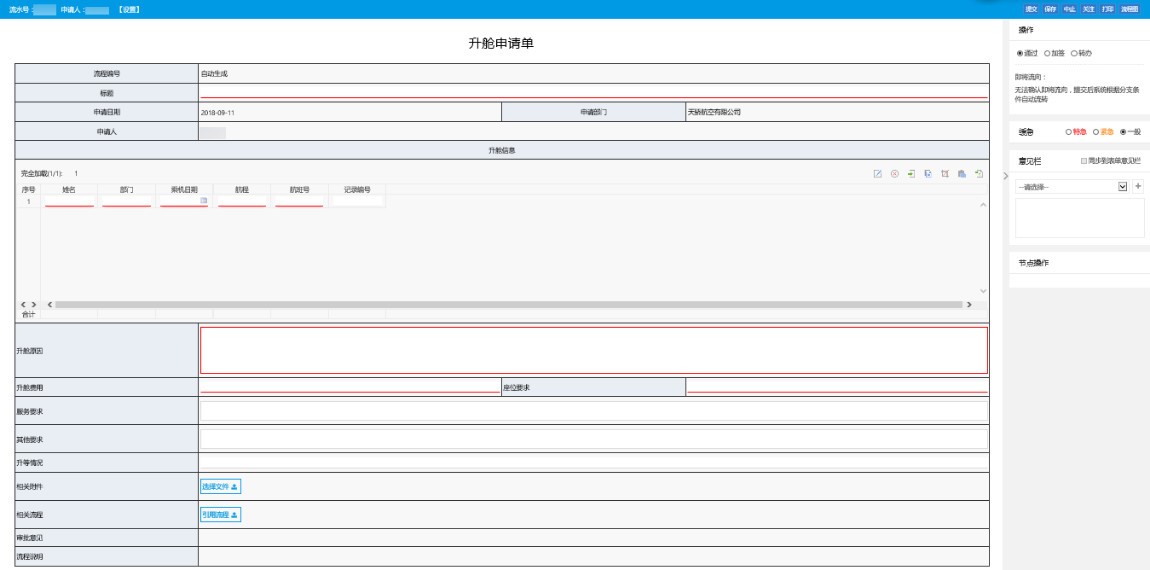The height and width of the screenshot is (570, 1150).
Task: Collapse the right panel with the chevron
Action: (1006, 176)
